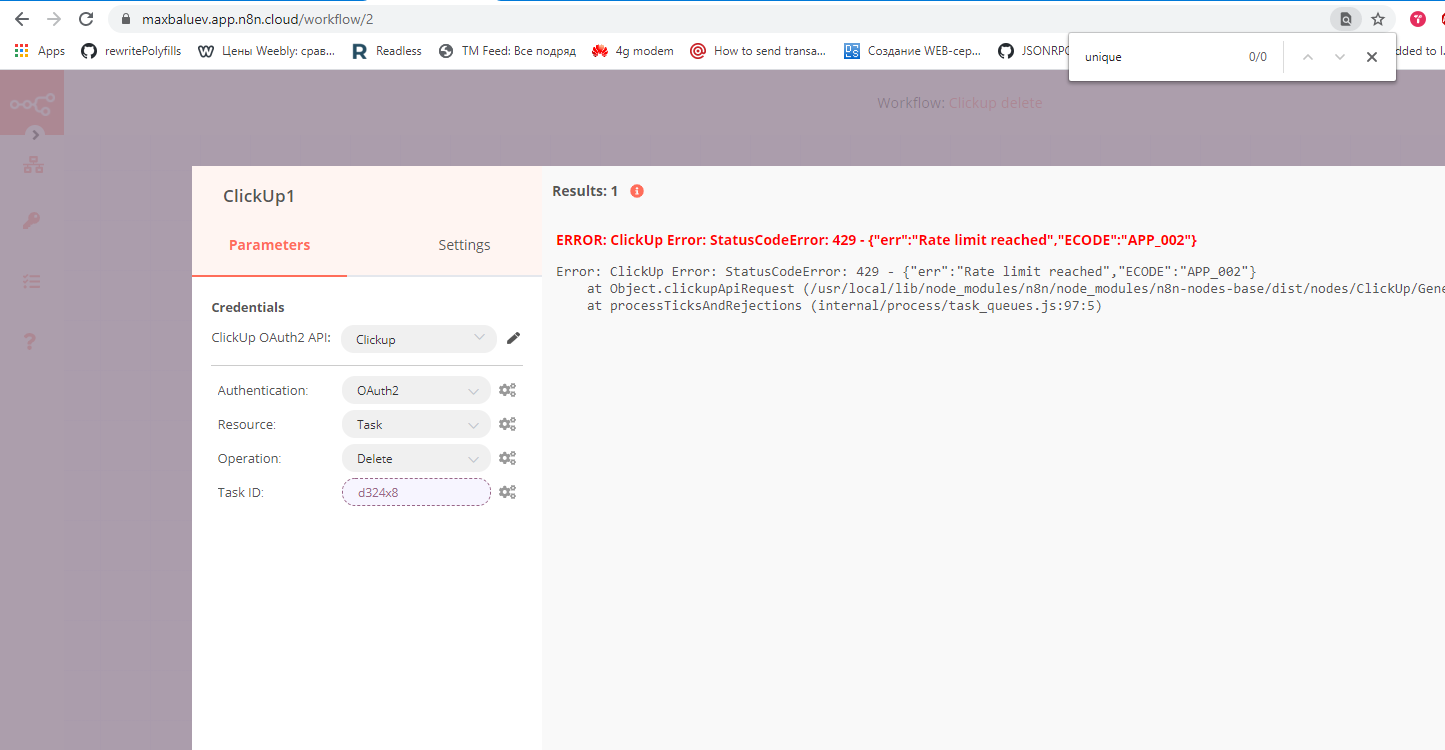This screenshot has width=1445, height=750.
Task: Bookmark this page with the star icon
Action: (1378, 19)
